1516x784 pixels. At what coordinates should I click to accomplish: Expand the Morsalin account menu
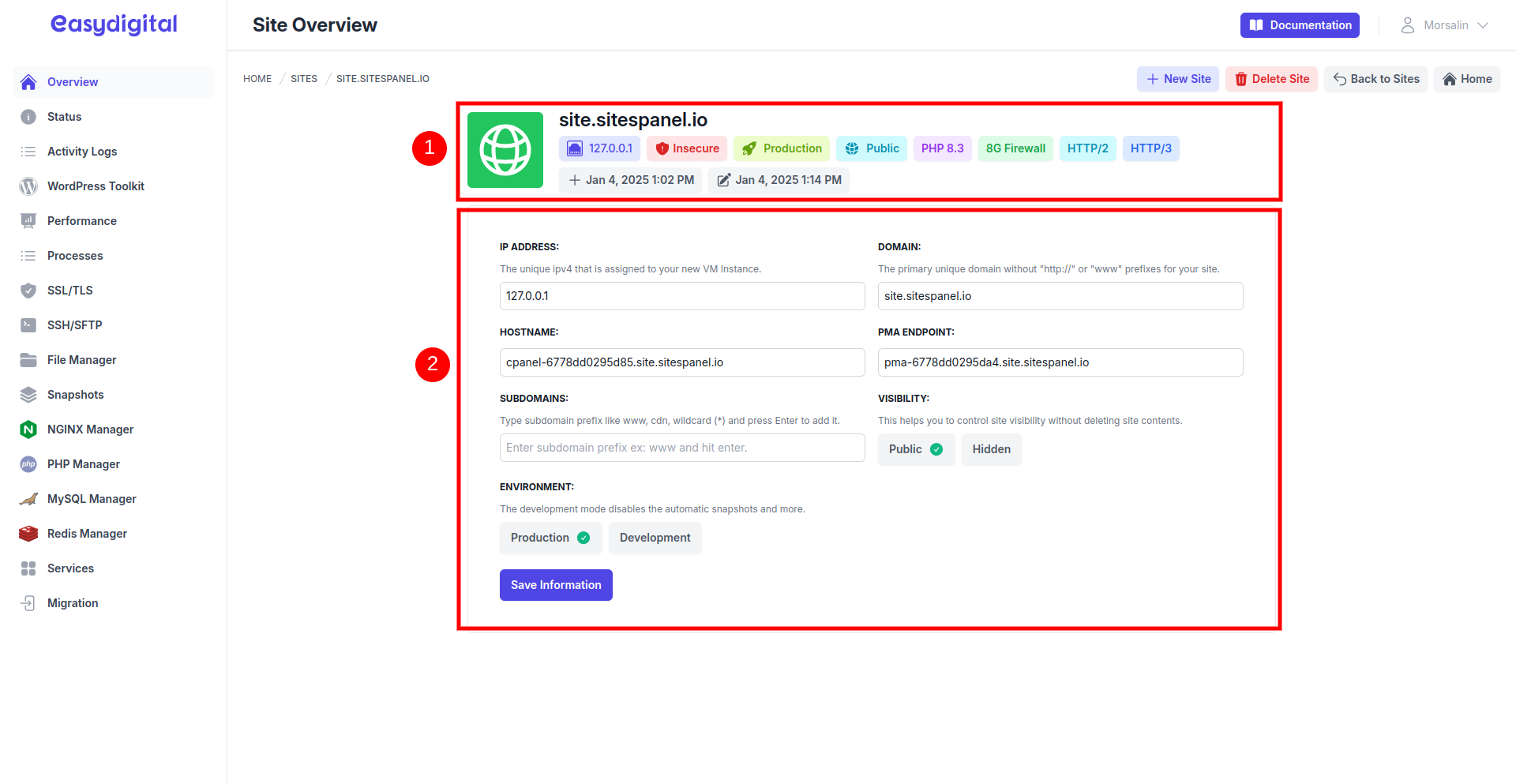(x=1445, y=24)
